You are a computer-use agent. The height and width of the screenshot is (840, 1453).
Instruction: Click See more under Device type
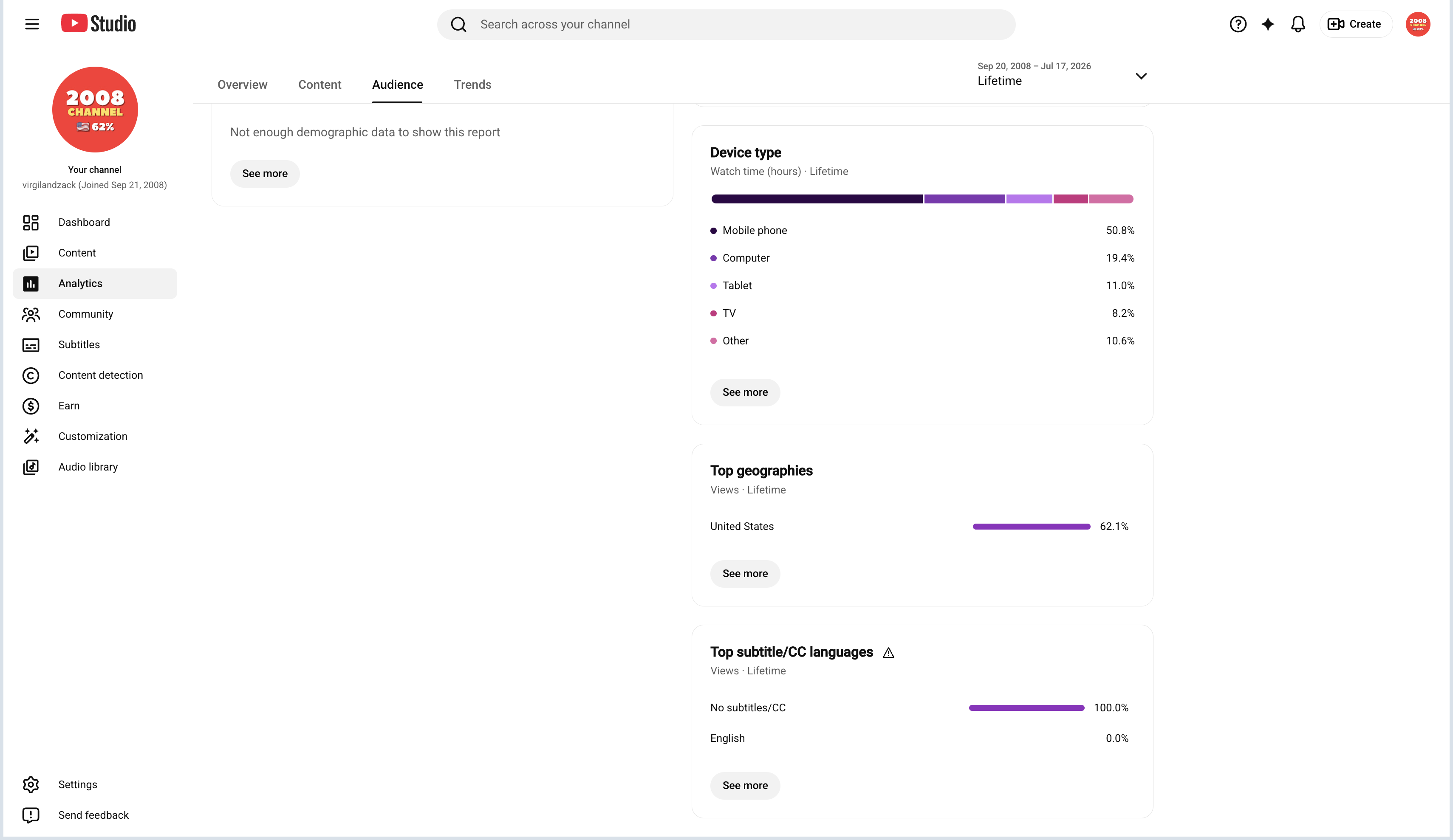click(x=745, y=392)
